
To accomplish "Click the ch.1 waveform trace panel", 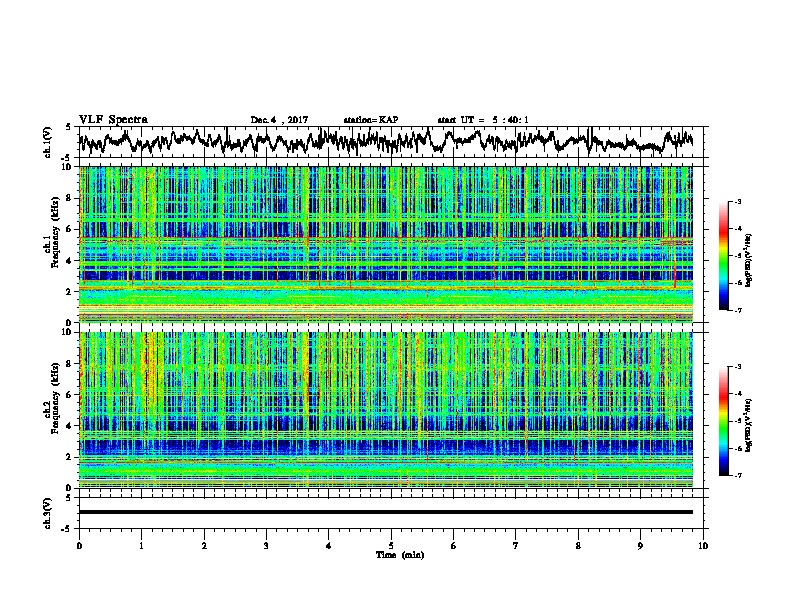I will tap(391, 142).
